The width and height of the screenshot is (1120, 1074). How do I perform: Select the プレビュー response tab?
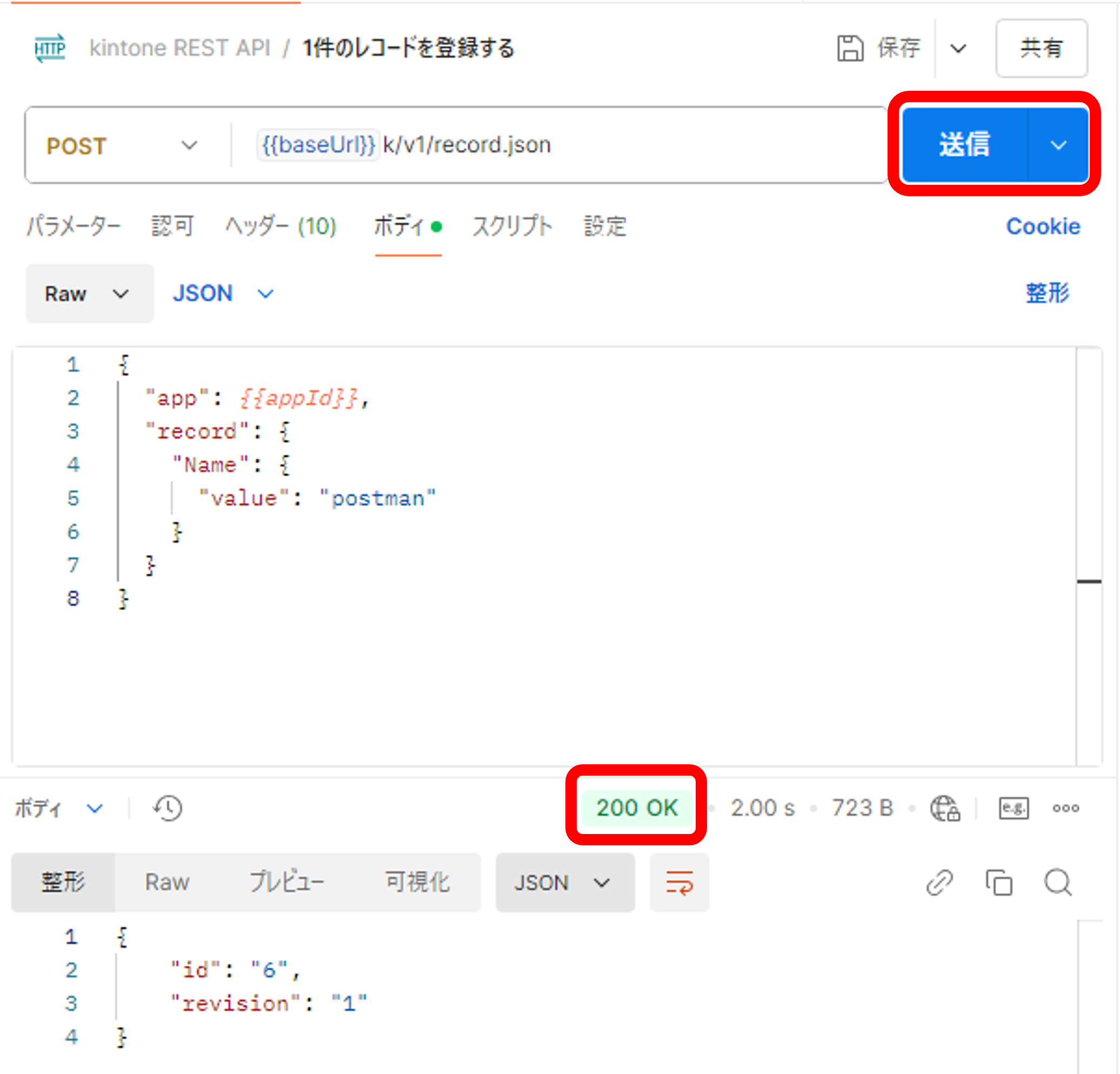(x=288, y=883)
